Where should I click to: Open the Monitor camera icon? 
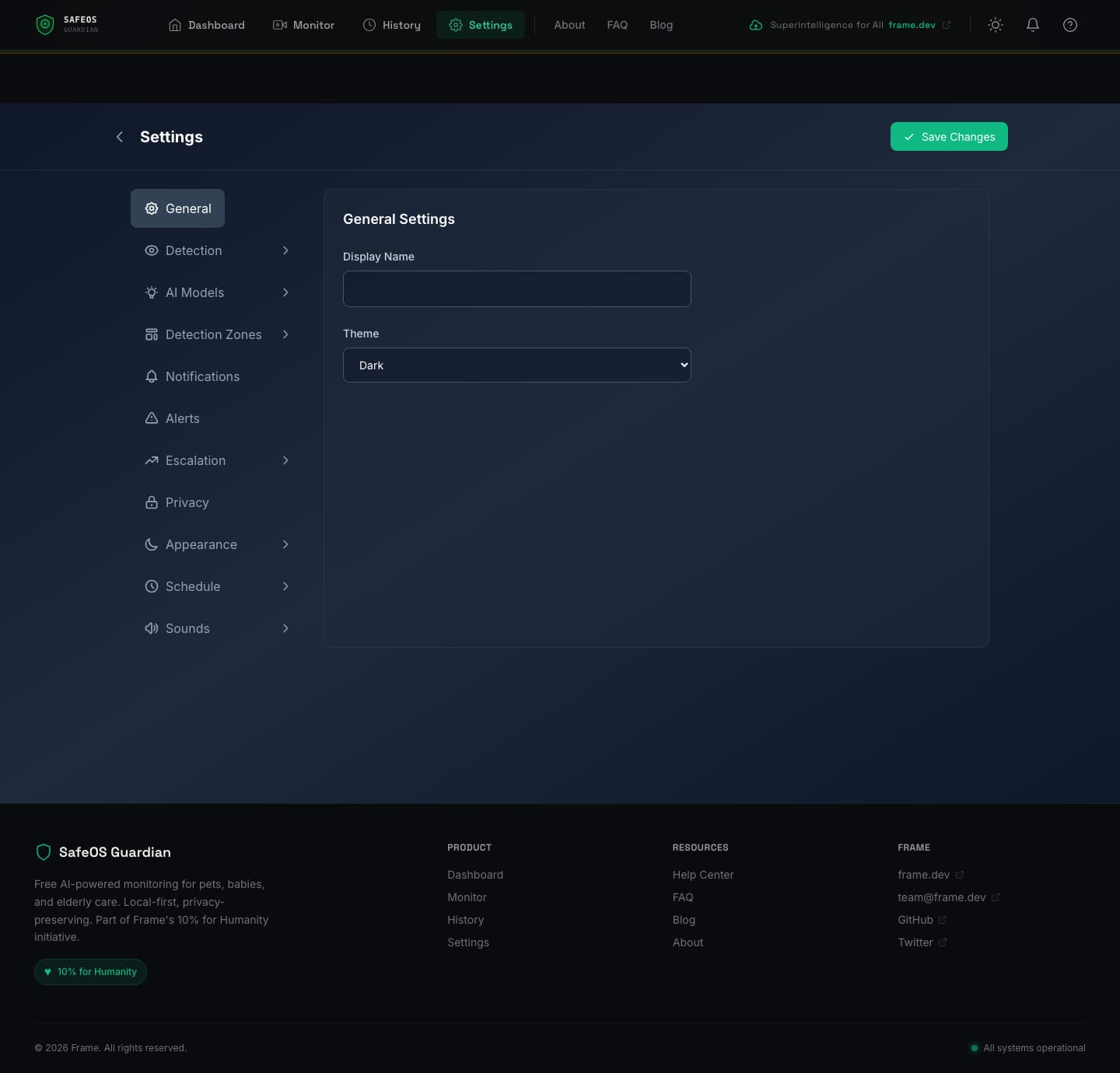(x=279, y=24)
